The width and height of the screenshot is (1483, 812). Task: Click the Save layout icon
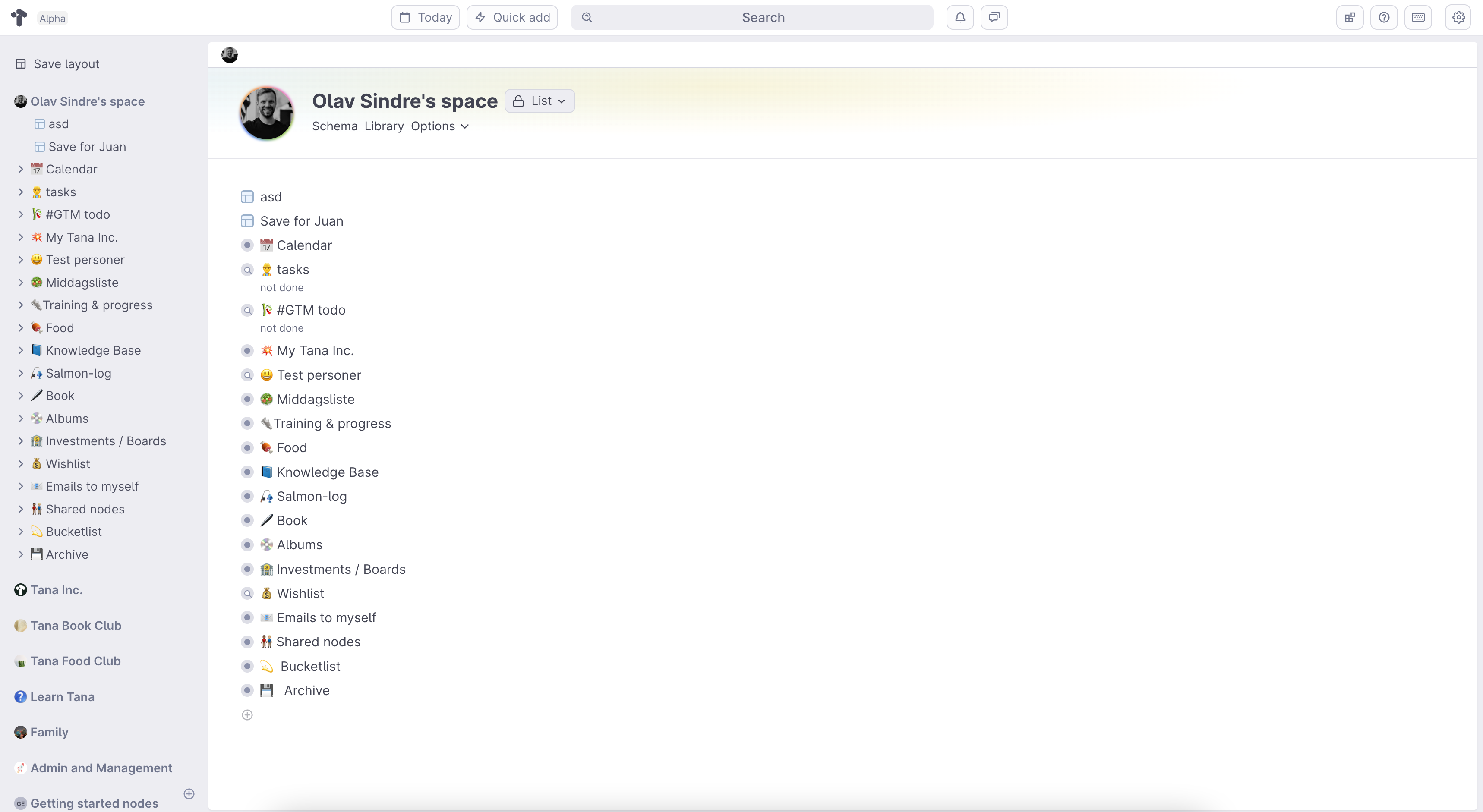21,64
